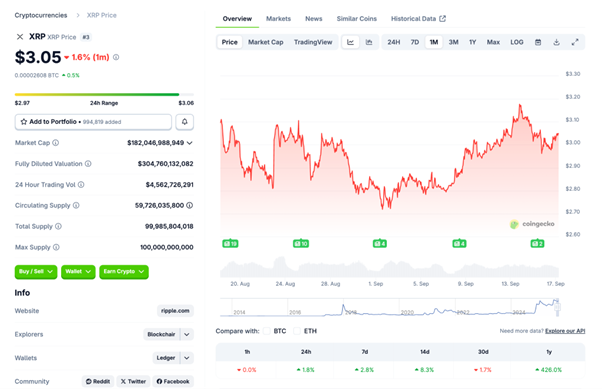Switch to line chart view icon
602x389 pixels.
[x=351, y=42]
